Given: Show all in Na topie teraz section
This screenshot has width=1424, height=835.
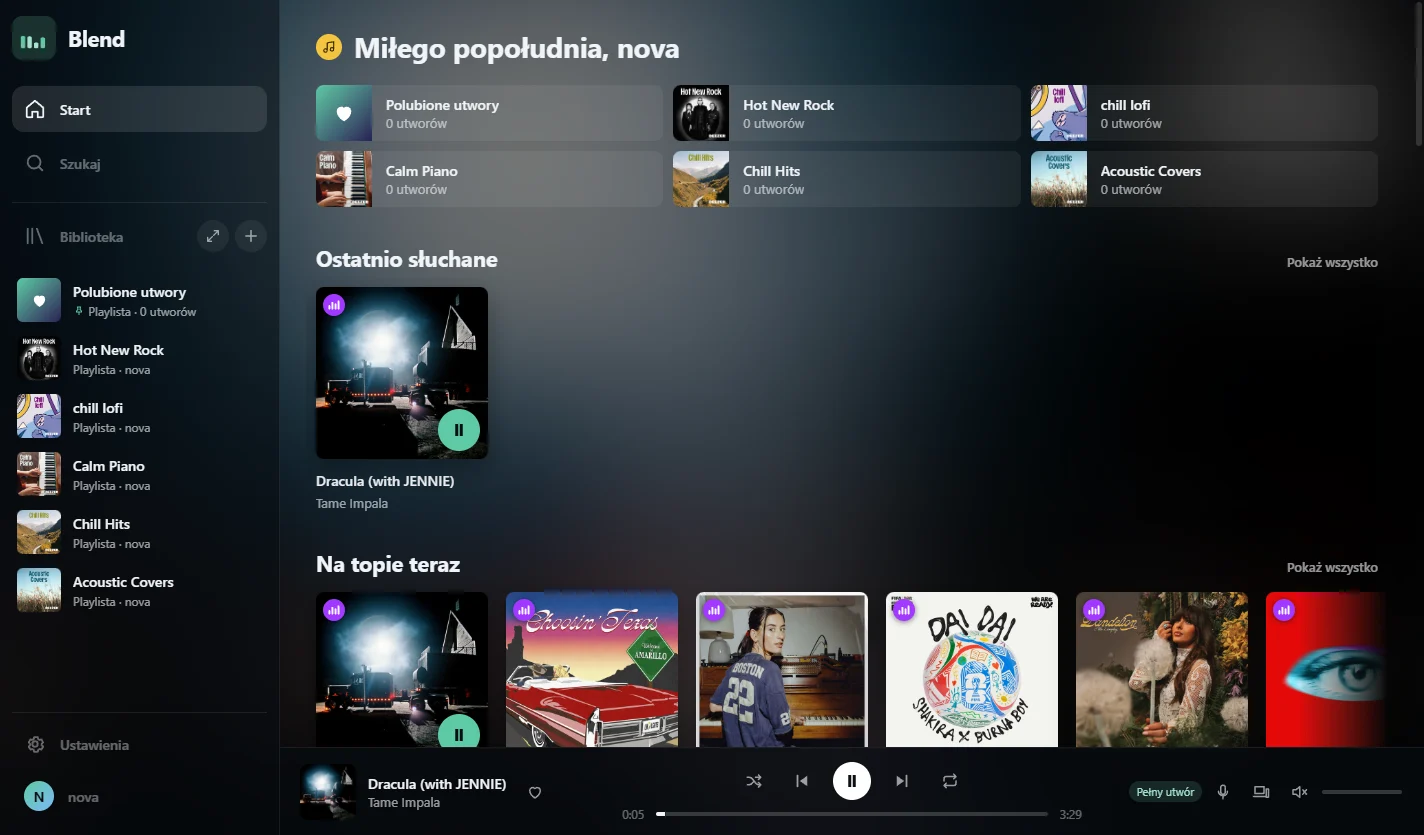Looking at the screenshot, I should pyautogui.click(x=1332, y=568).
